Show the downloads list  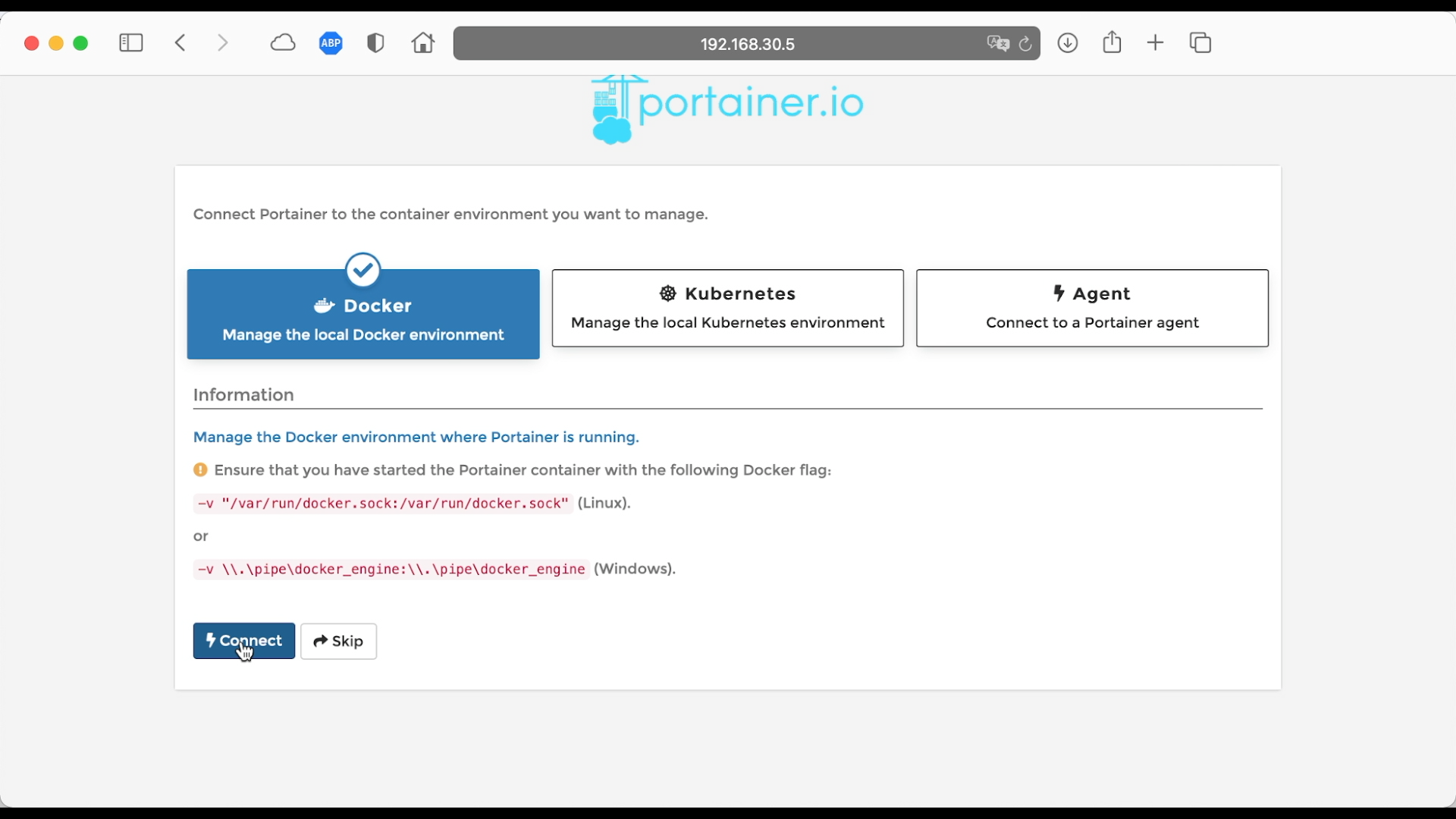coord(1068,43)
